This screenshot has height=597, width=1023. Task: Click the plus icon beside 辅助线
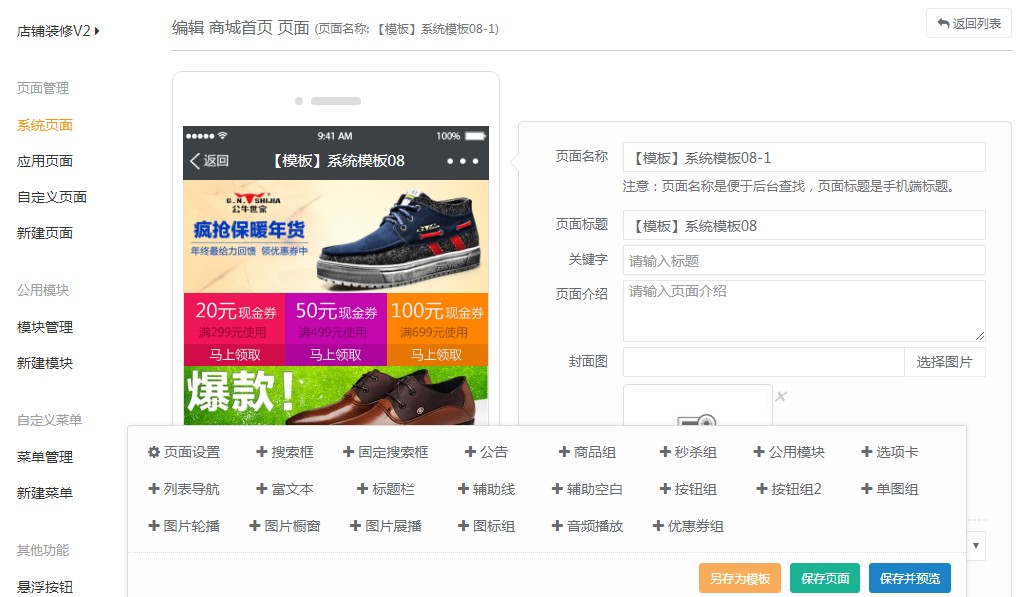click(463, 489)
